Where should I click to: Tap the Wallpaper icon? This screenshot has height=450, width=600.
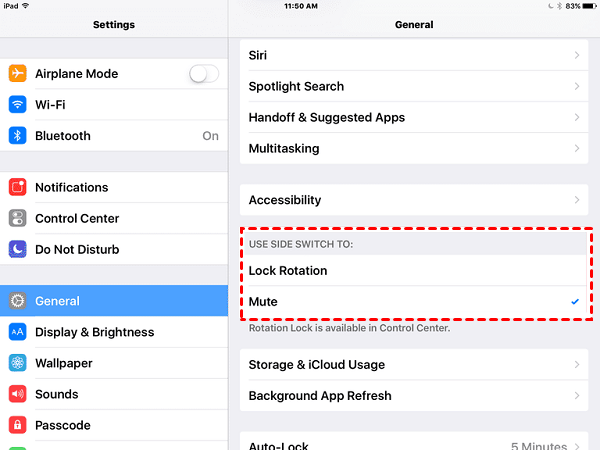point(18,363)
